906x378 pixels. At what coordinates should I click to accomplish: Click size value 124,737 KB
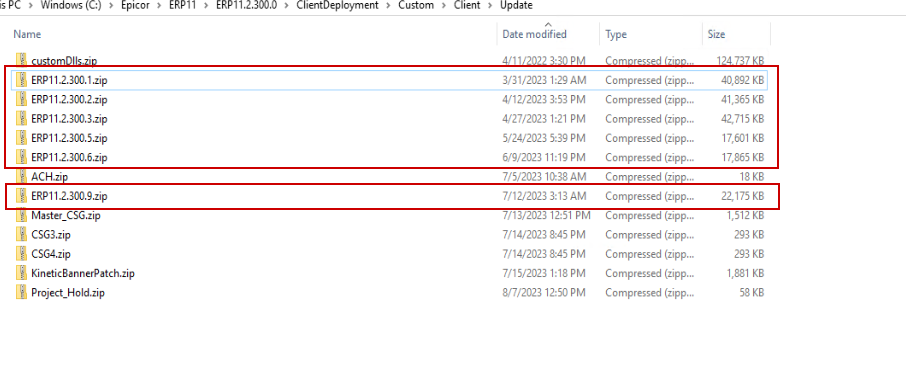740,61
